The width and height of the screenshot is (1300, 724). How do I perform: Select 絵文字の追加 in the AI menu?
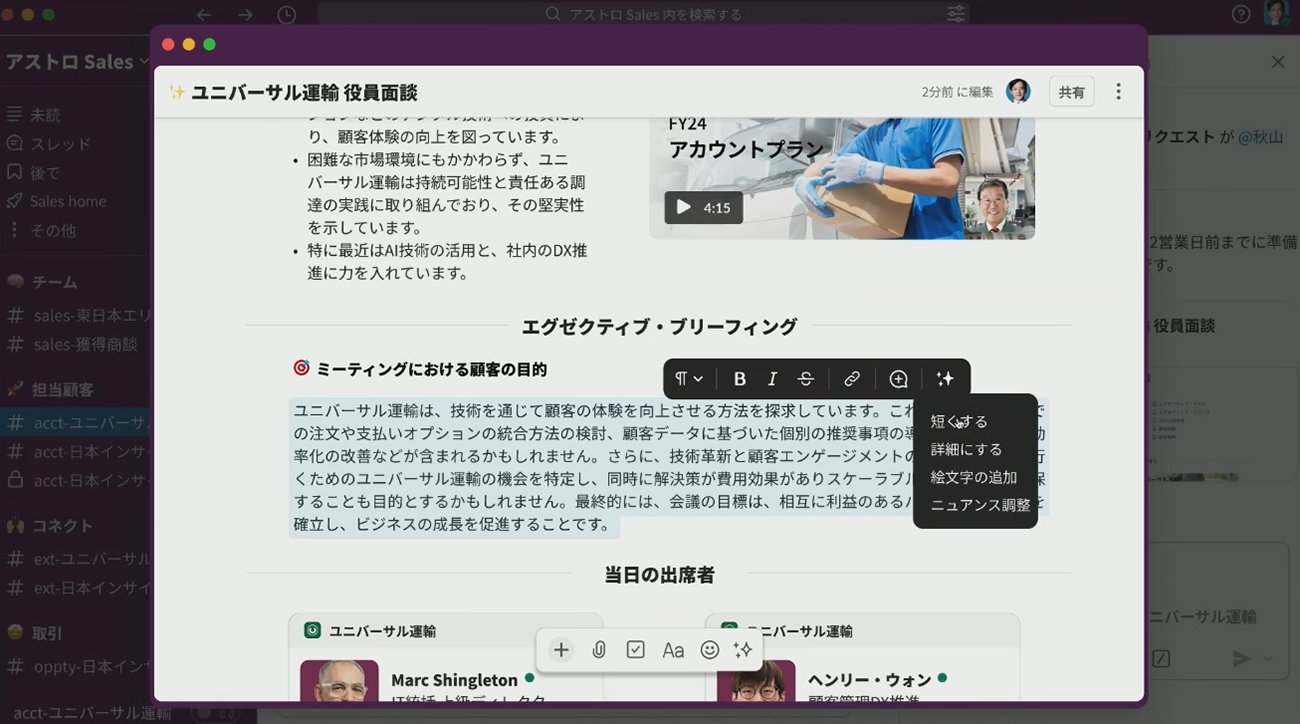tap(975, 477)
